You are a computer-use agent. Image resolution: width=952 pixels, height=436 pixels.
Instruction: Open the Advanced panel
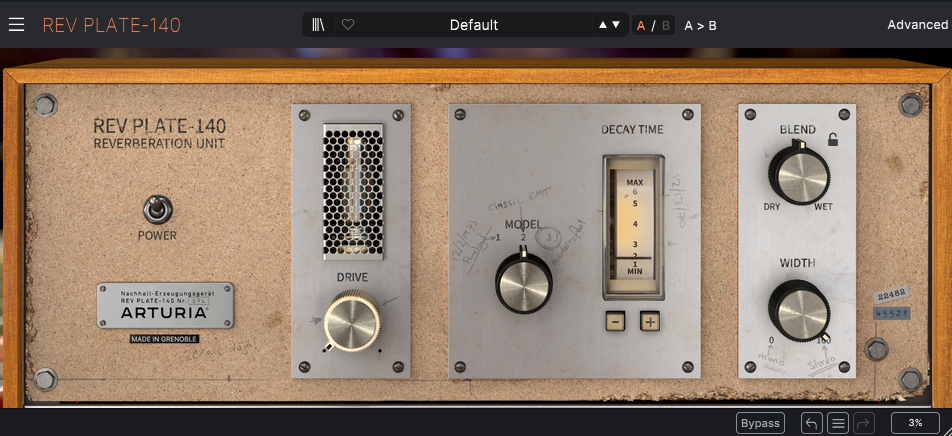click(917, 25)
